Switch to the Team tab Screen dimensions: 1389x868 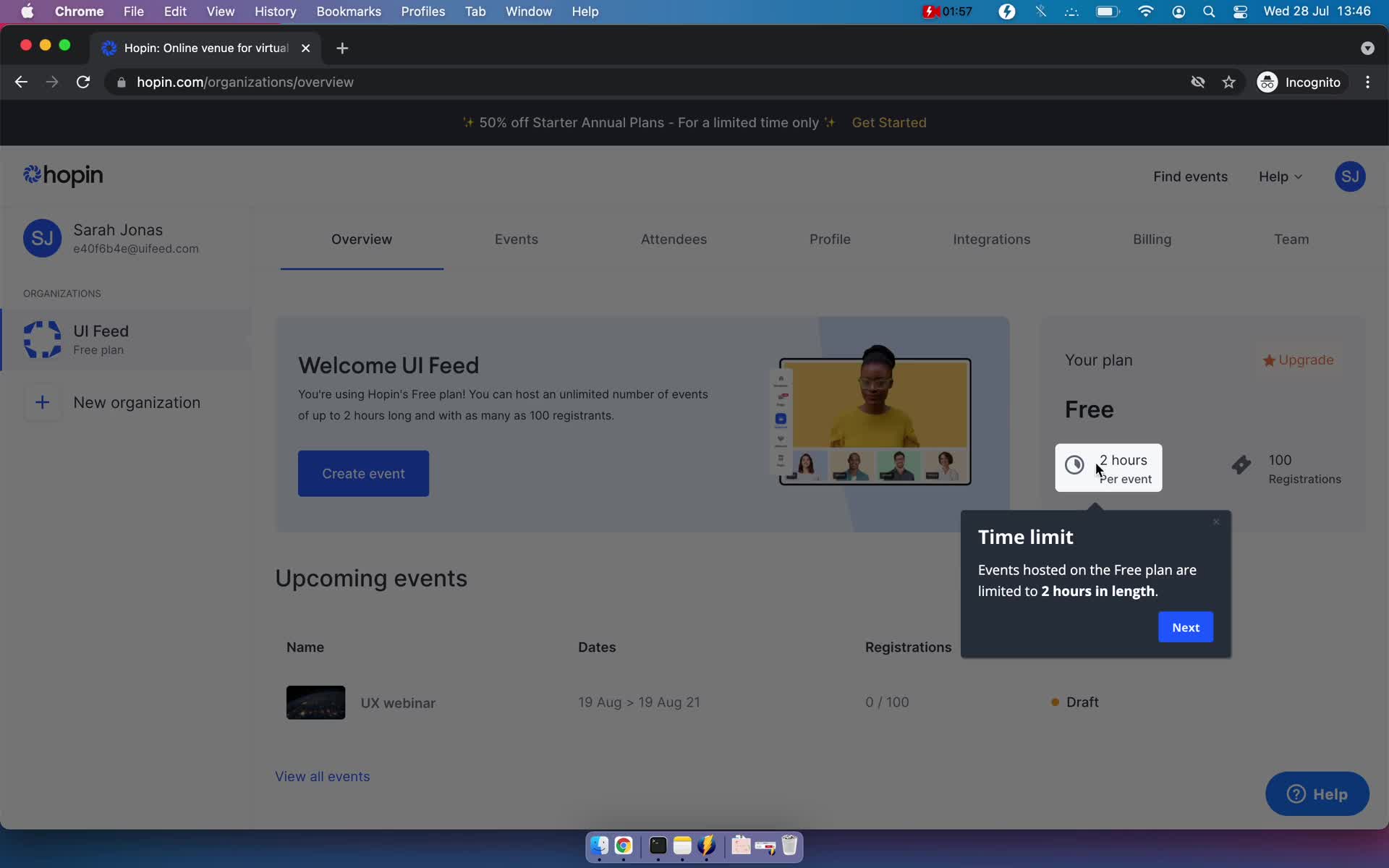point(1291,239)
